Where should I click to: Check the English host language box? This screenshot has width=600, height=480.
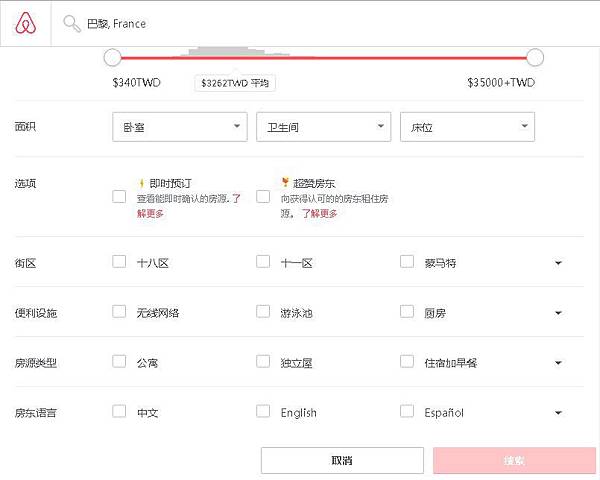point(263,411)
